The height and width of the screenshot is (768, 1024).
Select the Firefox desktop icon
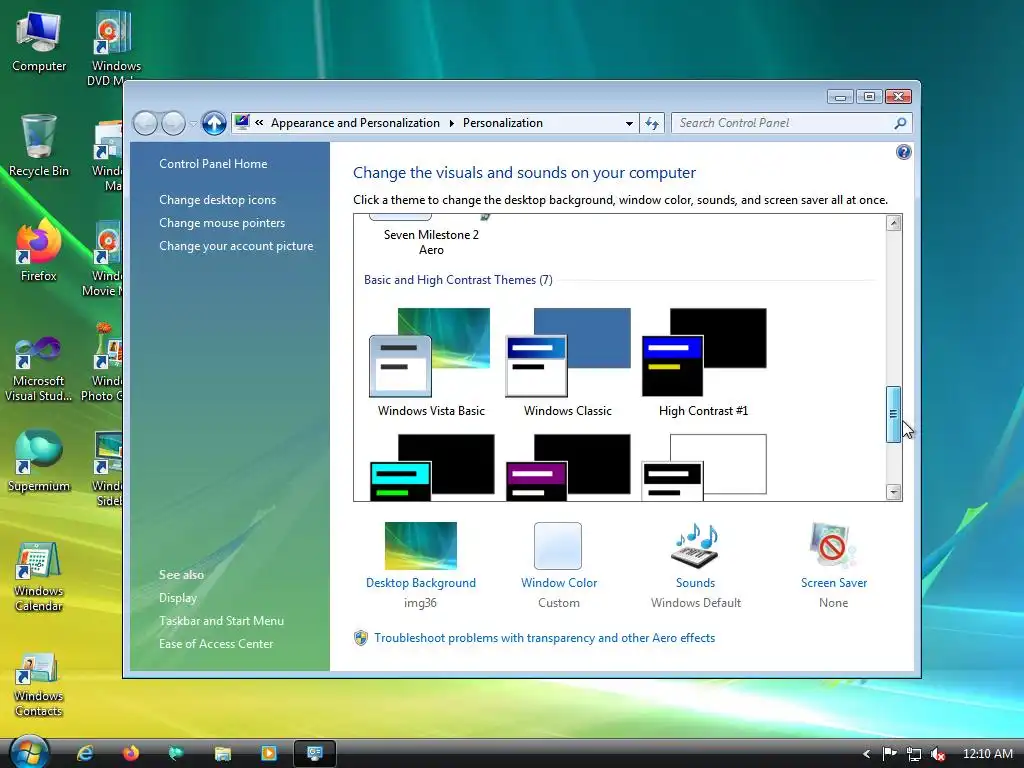[x=39, y=251]
